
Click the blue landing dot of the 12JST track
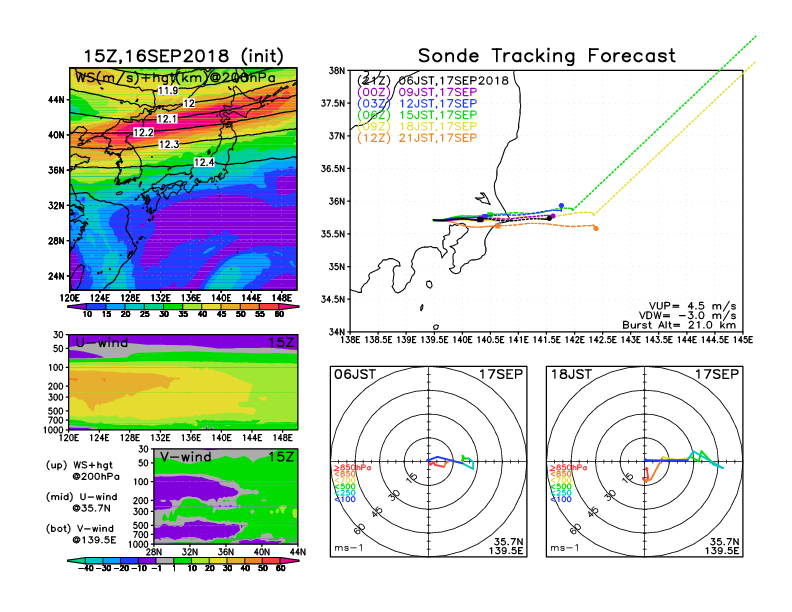(x=561, y=206)
